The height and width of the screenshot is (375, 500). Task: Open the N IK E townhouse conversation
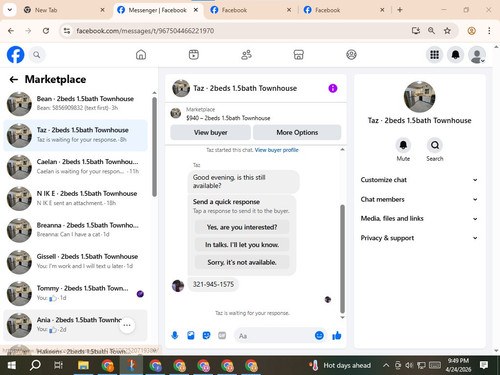click(x=76, y=198)
